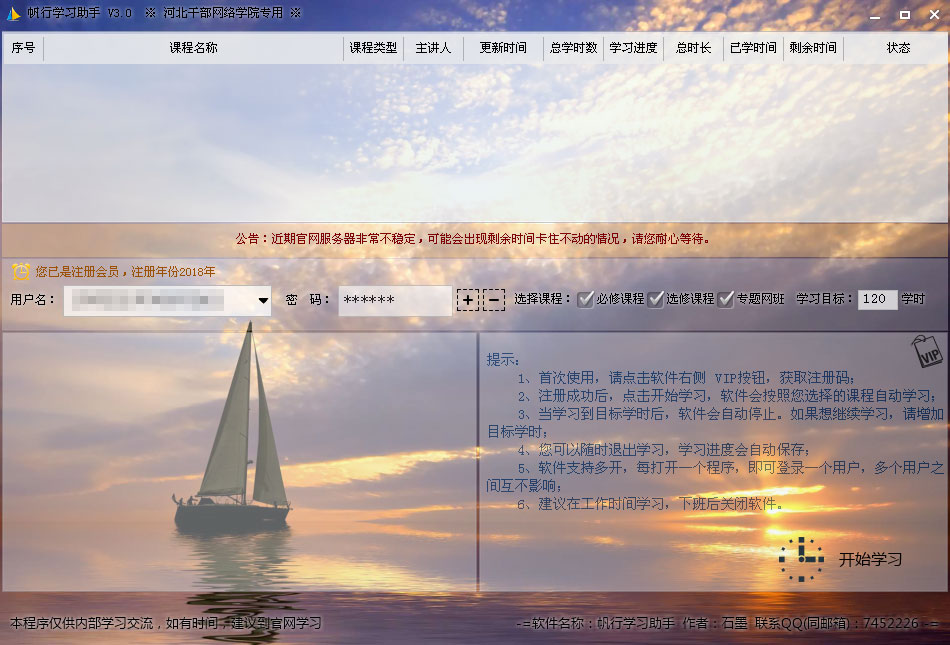Image resolution: width=950 pixels, height=645 pixels.
Task: Click the plus button next to the password
Action: pos(468,299)
